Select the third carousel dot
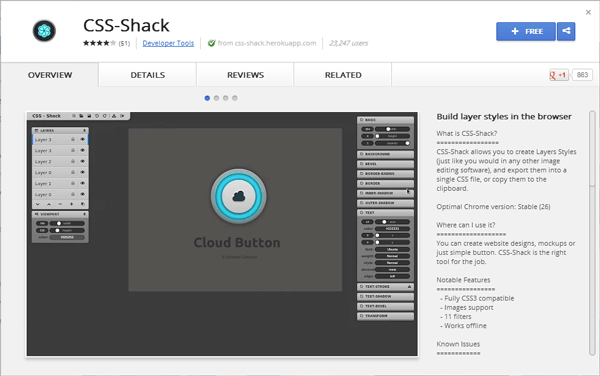Viewport: 600px width, 376px height. [x=225, y=98]
